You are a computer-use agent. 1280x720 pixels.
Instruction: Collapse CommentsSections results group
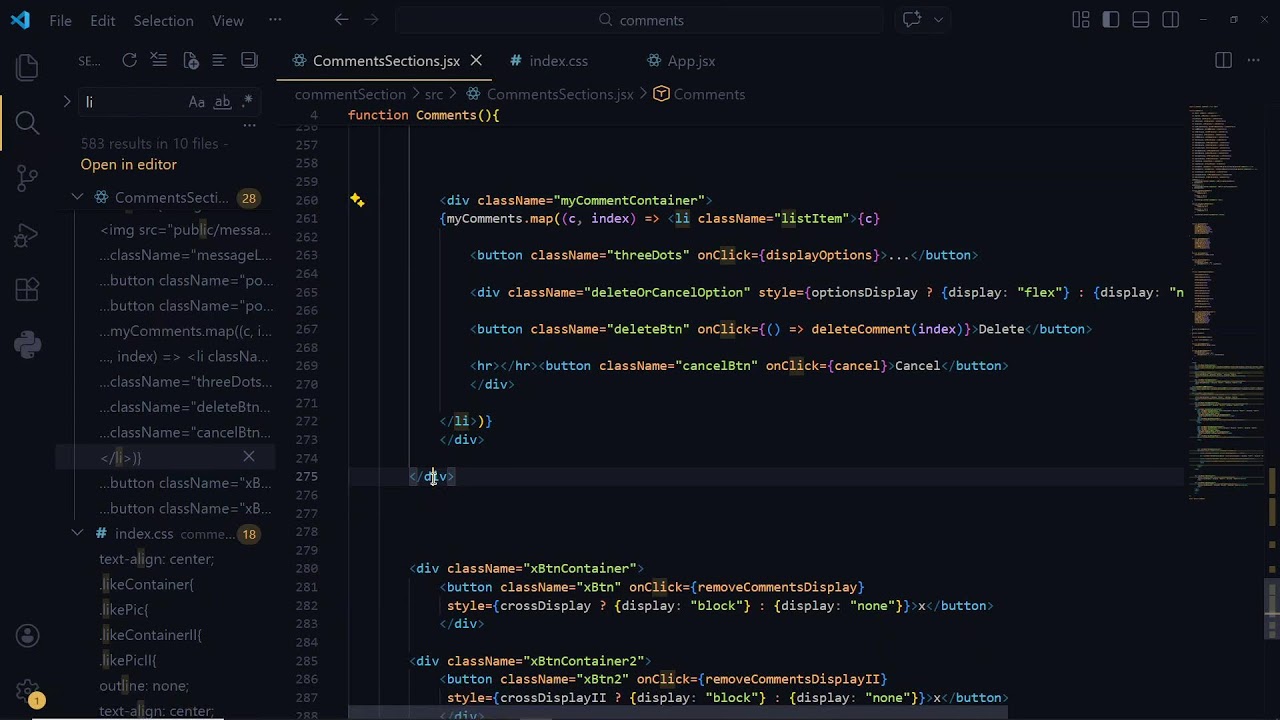click(77, 197)
